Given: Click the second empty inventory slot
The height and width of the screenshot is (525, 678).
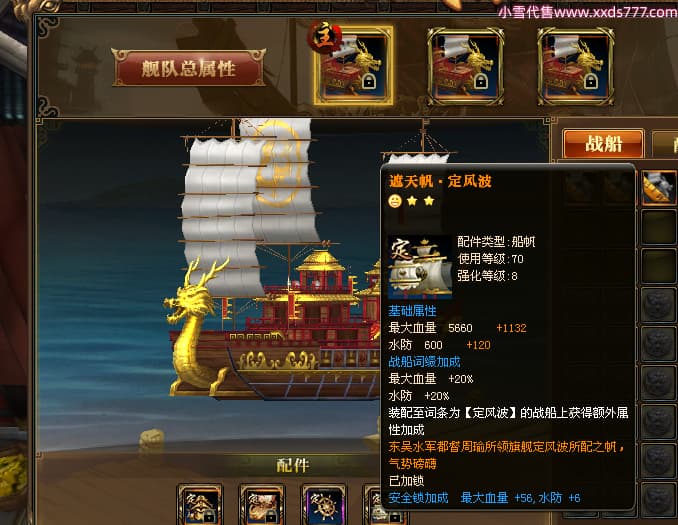Looking at the screenshot, I should tap(659, 266).
